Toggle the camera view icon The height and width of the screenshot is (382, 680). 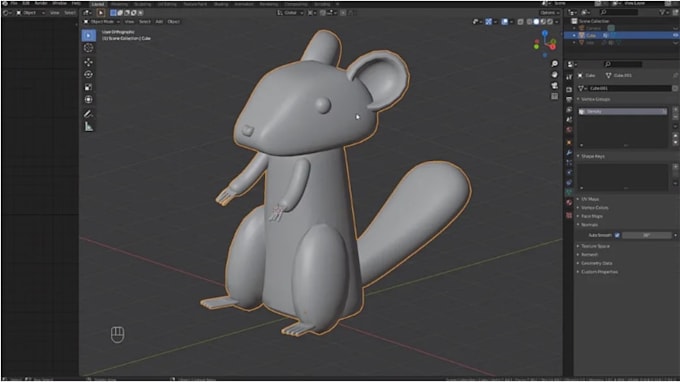554,85
